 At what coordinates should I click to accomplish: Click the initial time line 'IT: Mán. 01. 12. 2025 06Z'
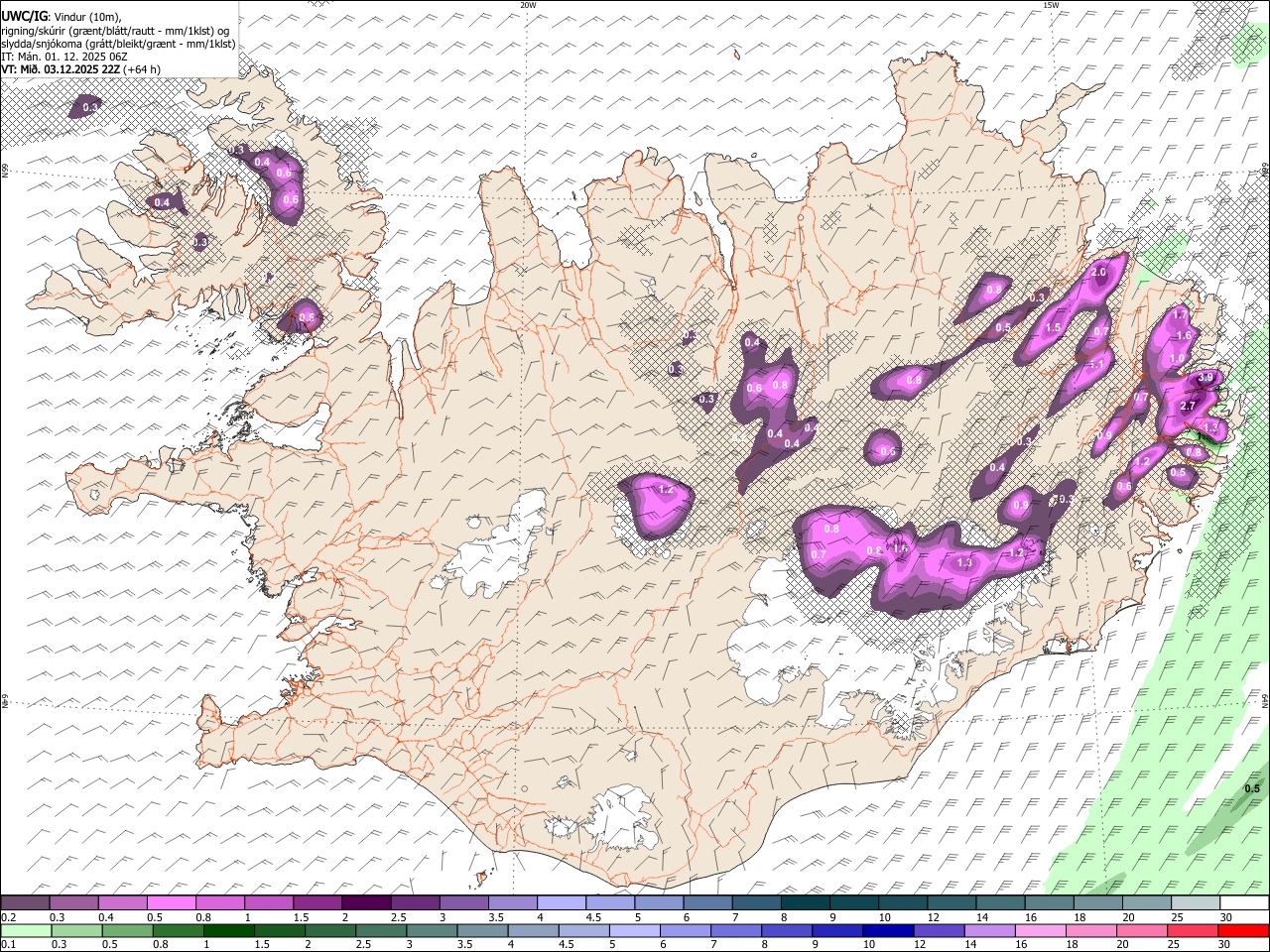(x=64, y=57)
